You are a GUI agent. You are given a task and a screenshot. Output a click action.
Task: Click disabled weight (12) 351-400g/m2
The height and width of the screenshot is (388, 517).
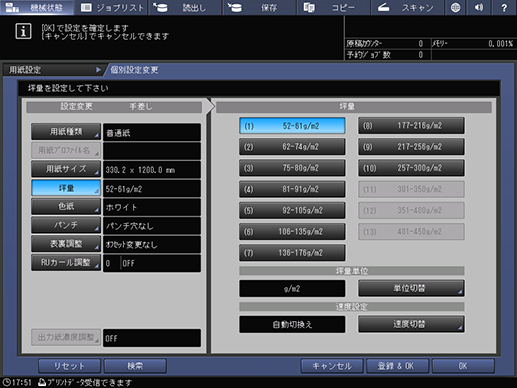411,210
